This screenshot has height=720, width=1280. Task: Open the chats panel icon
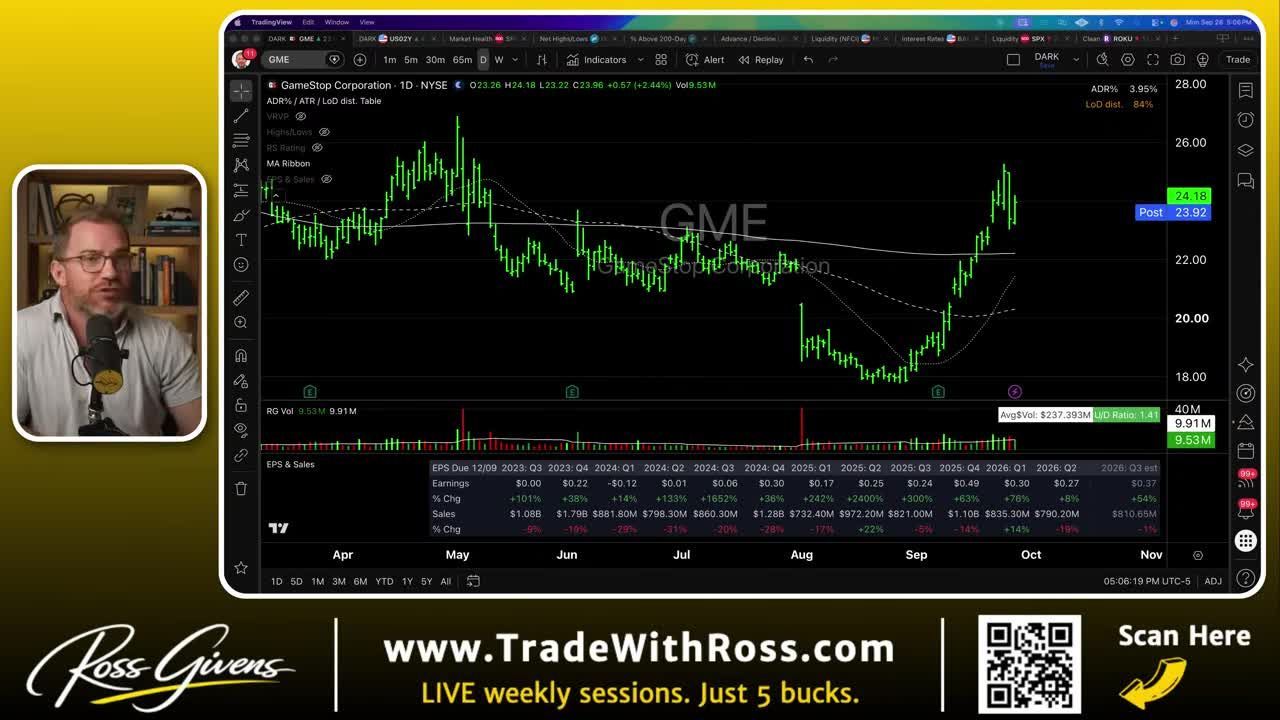point(1245,180)
